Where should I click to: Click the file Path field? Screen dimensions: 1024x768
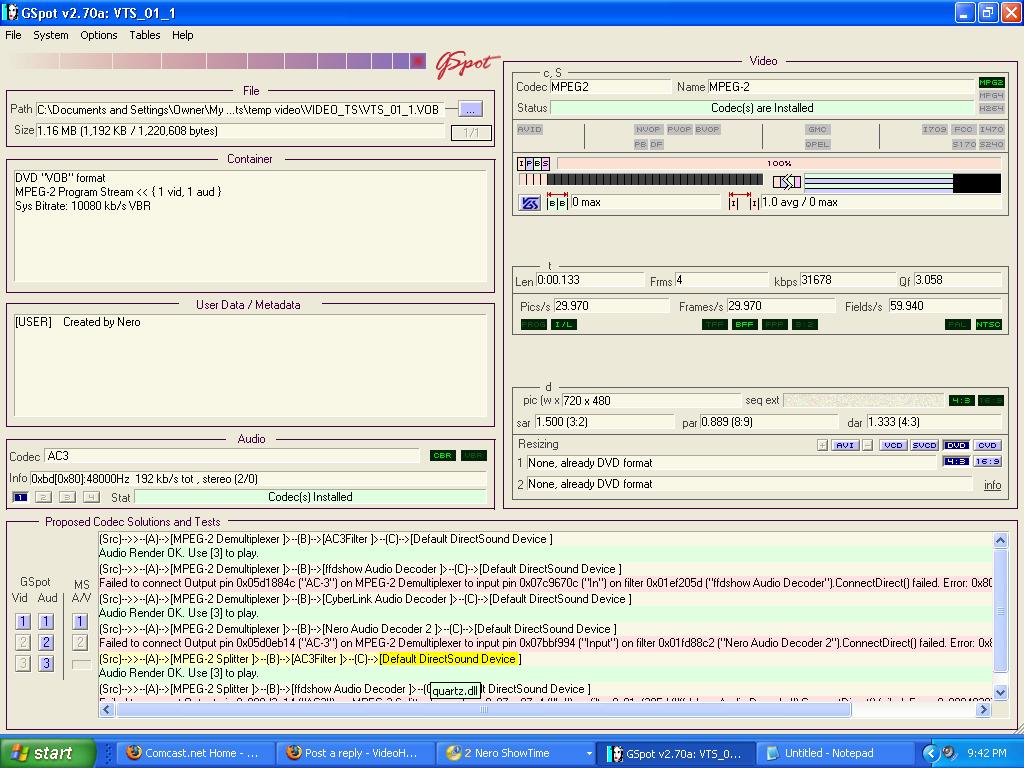coord(240,110)
